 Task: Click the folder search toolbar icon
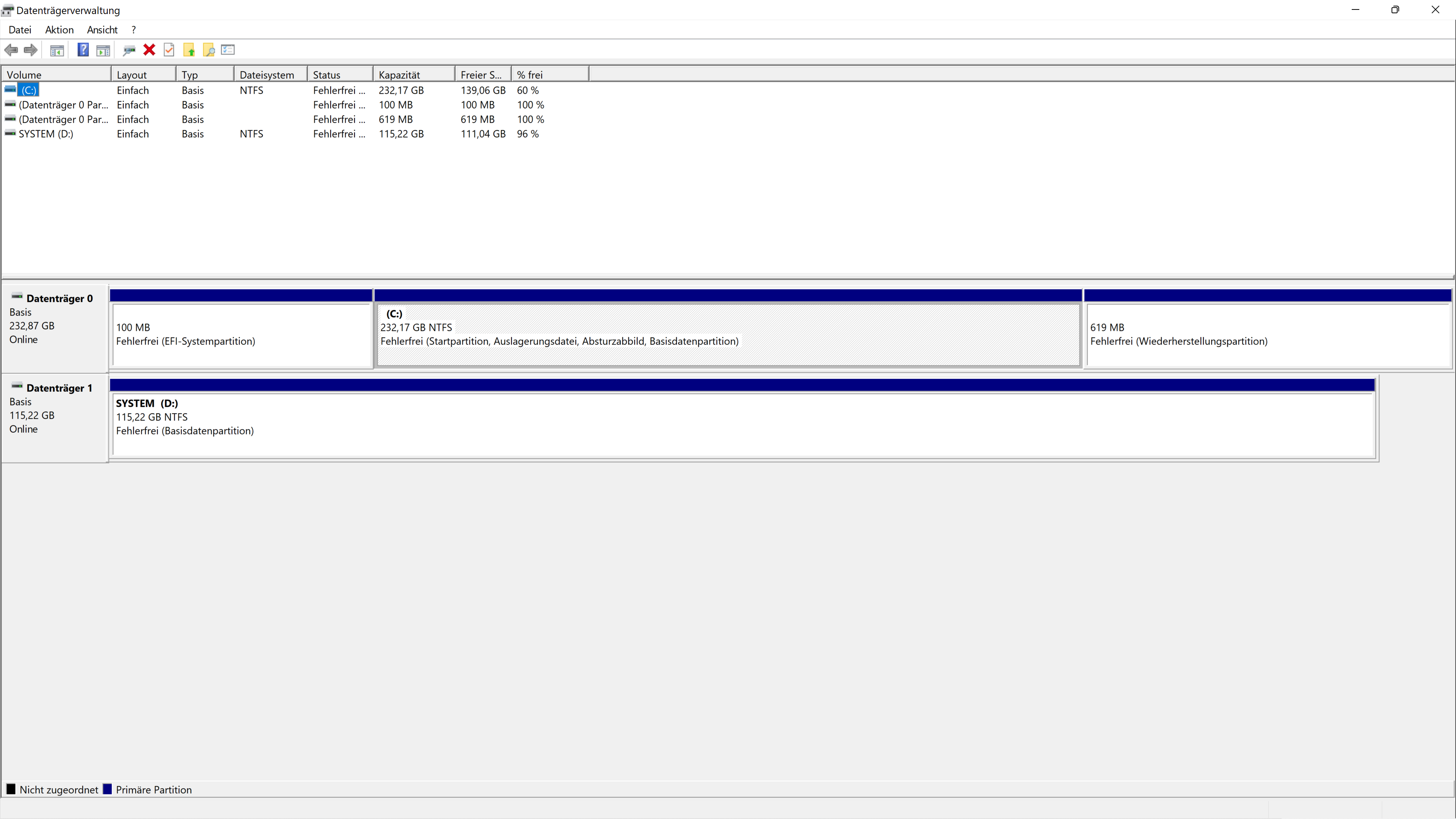tap(209, 50)
